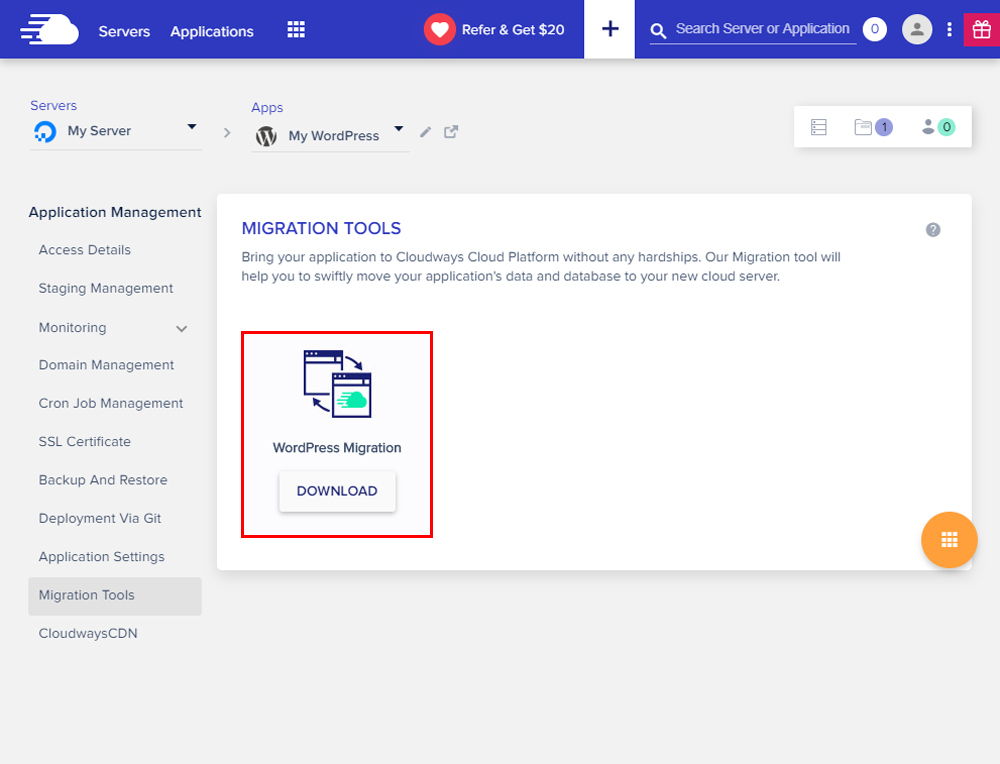This screenshot has height=764, width=1000.
Task: Edit app name with pencil icon
Action: [x=425, y=132]
